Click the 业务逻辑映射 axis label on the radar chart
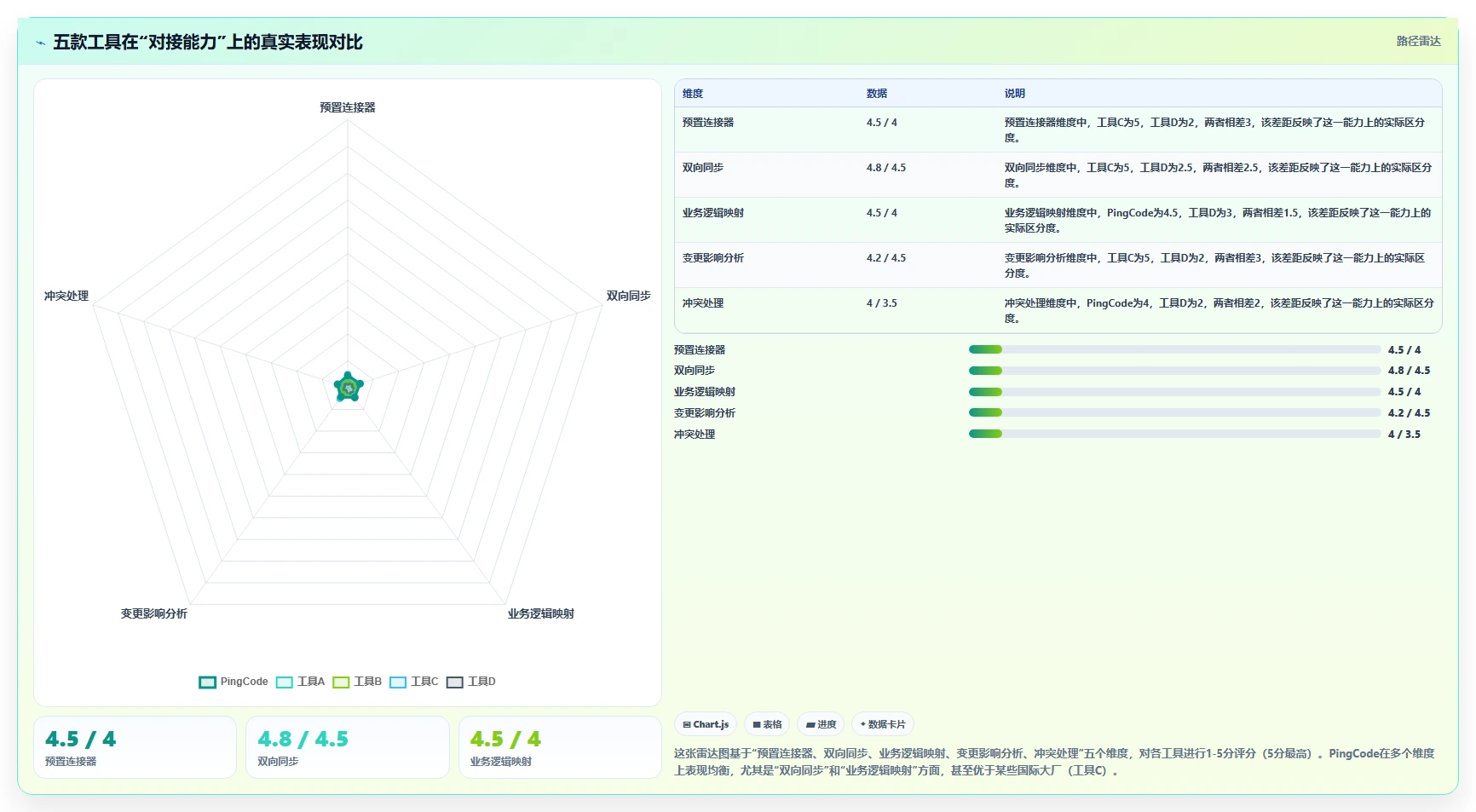This screenshot has width=1476, height=812. point(541,613)
